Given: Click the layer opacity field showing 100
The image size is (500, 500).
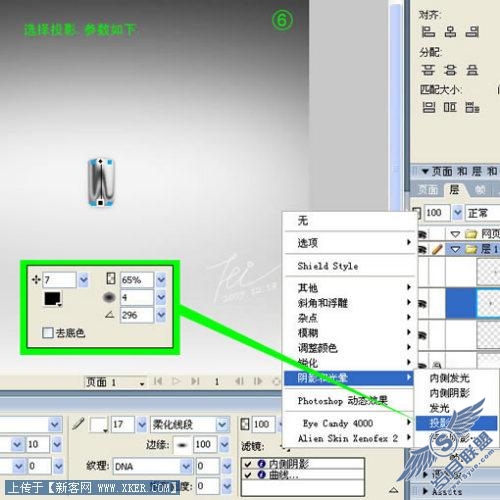Looking at the screenshot, I should (x=437, y=213).
